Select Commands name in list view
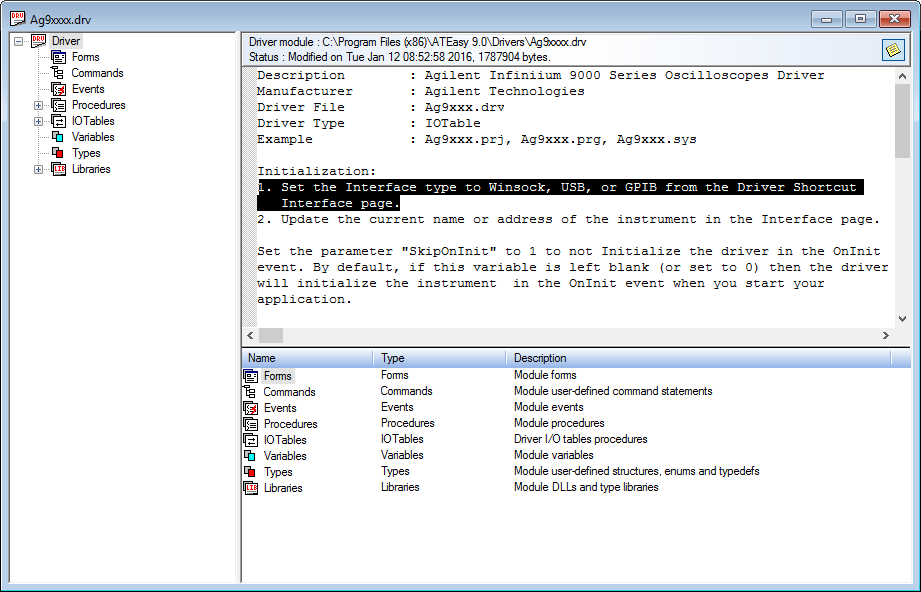Viewport: 921px width, 592px height. [x=289, y=392]
